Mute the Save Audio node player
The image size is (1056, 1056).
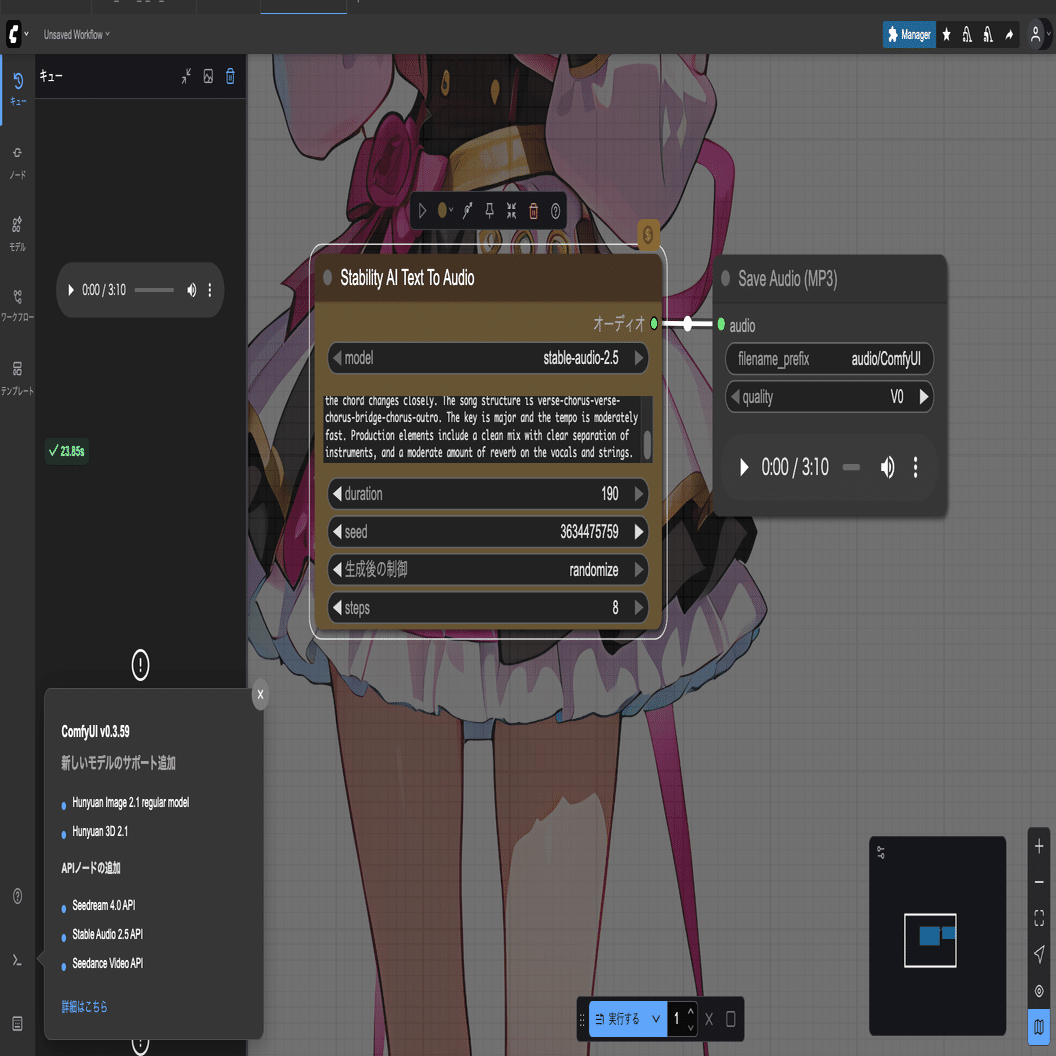[x=888, y=467]
